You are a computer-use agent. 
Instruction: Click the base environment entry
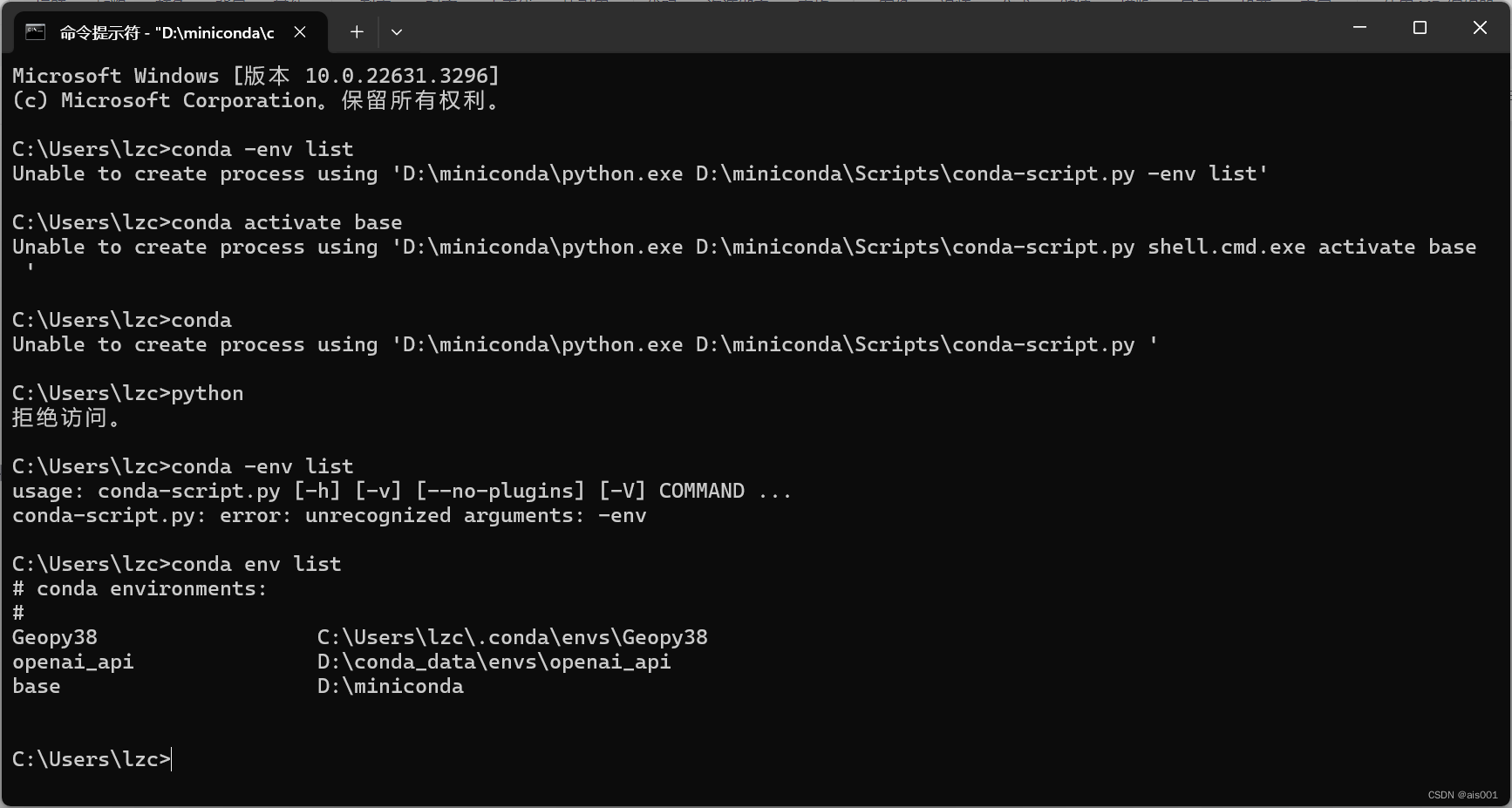point(36,686)
